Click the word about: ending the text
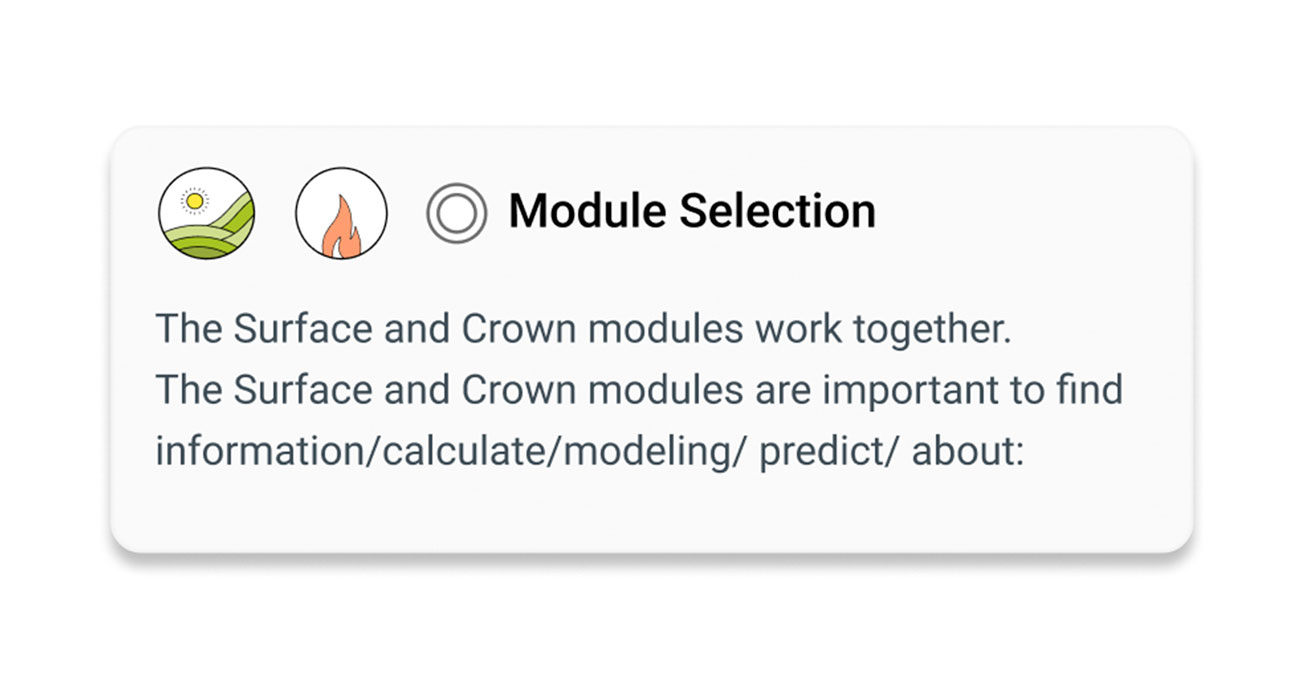This screenshot has width=1300, height=685. 968,451
